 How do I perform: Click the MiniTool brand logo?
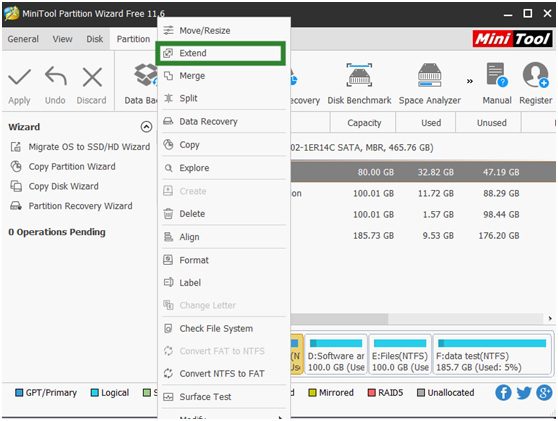(x=512, y=39)
